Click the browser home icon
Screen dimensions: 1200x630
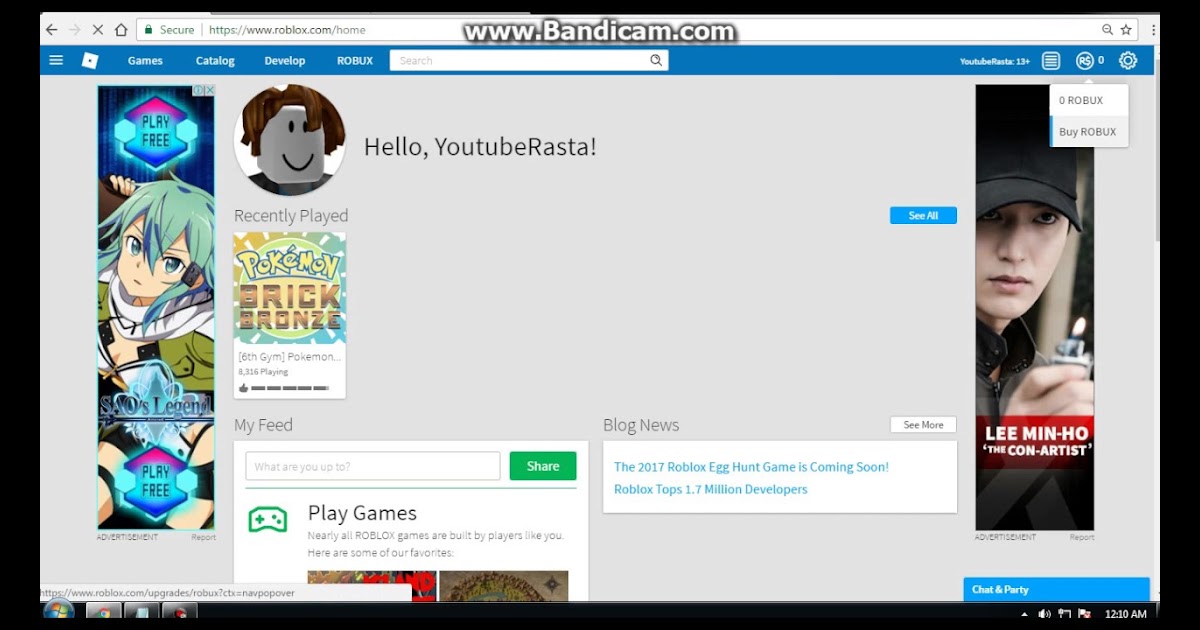121,30
